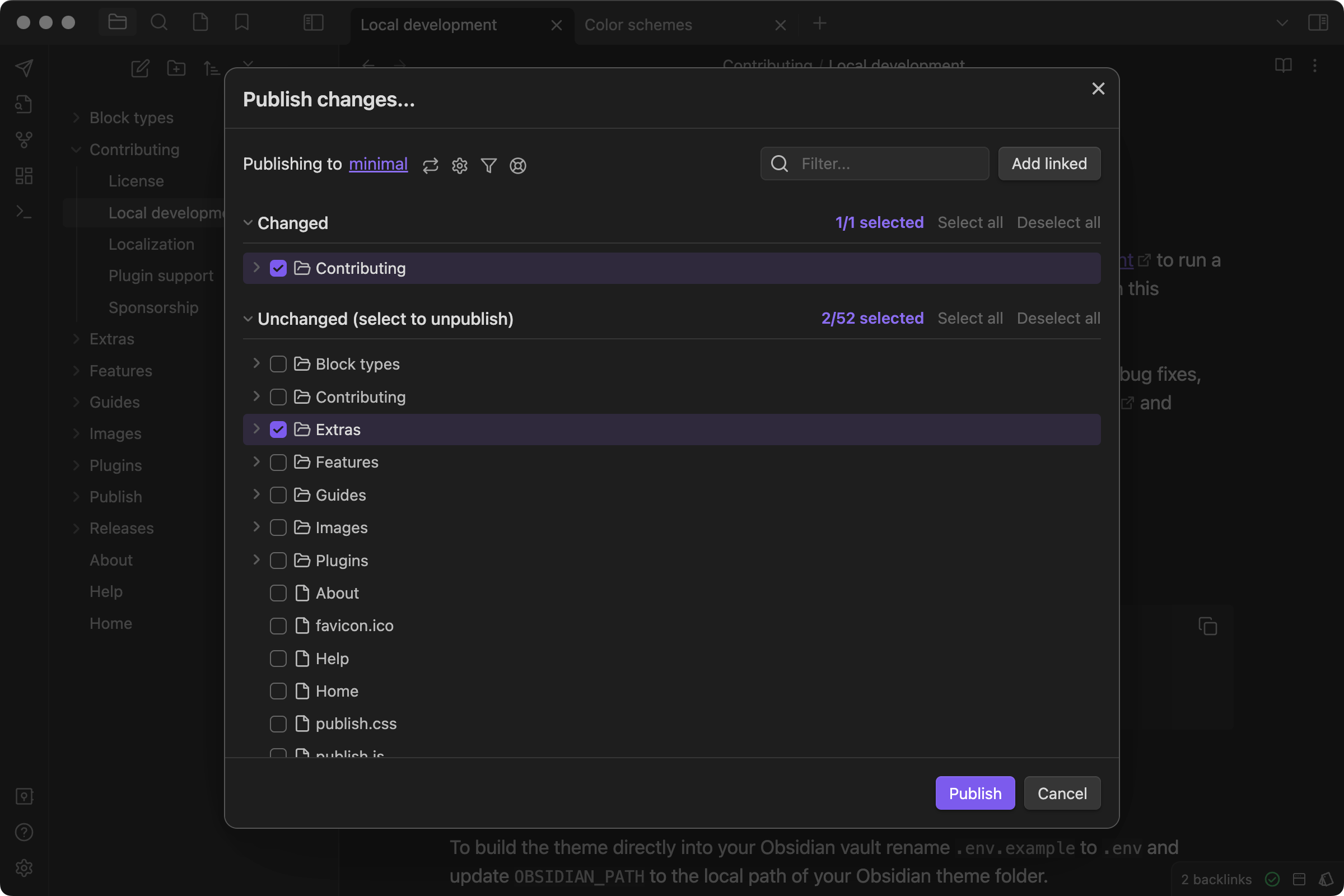The width and height of the screenshot is (1344, 896).
Task: Uncheck the Contributing folder under Changed
Action: coord(278,268)
